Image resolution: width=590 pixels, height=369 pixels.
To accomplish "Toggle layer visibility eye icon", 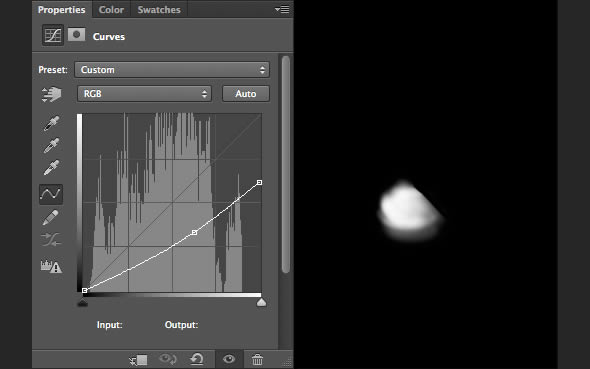I will point(229,359).
